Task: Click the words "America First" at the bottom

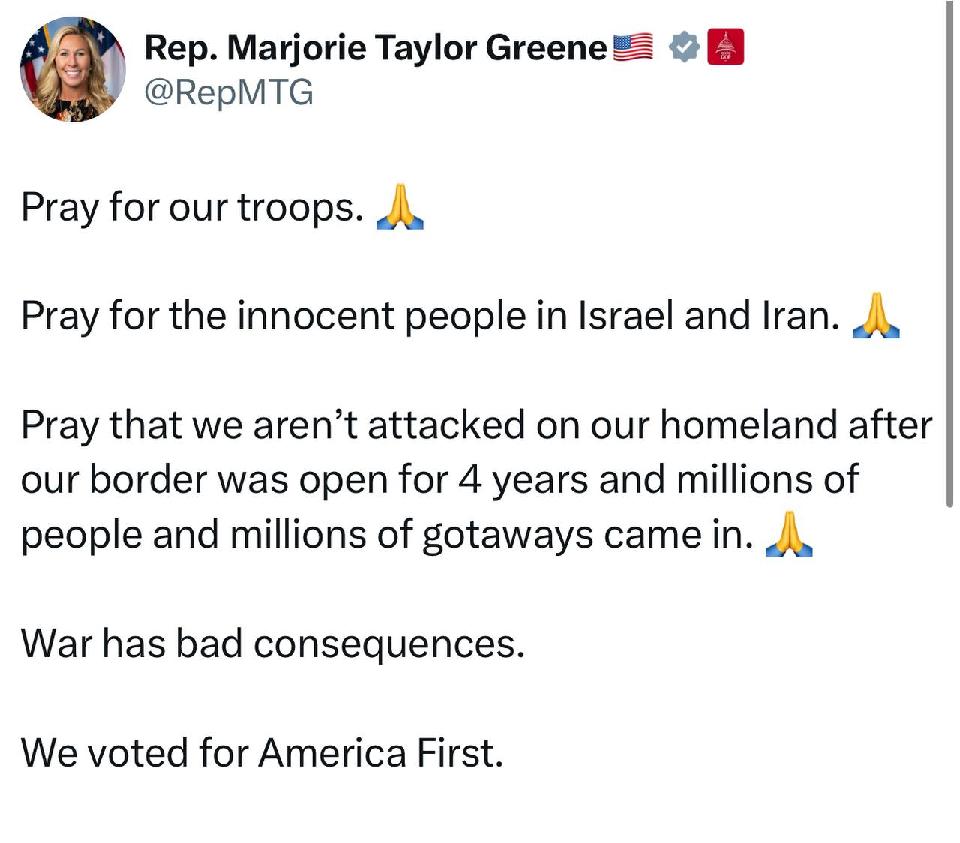Action: tap(381, 753)
